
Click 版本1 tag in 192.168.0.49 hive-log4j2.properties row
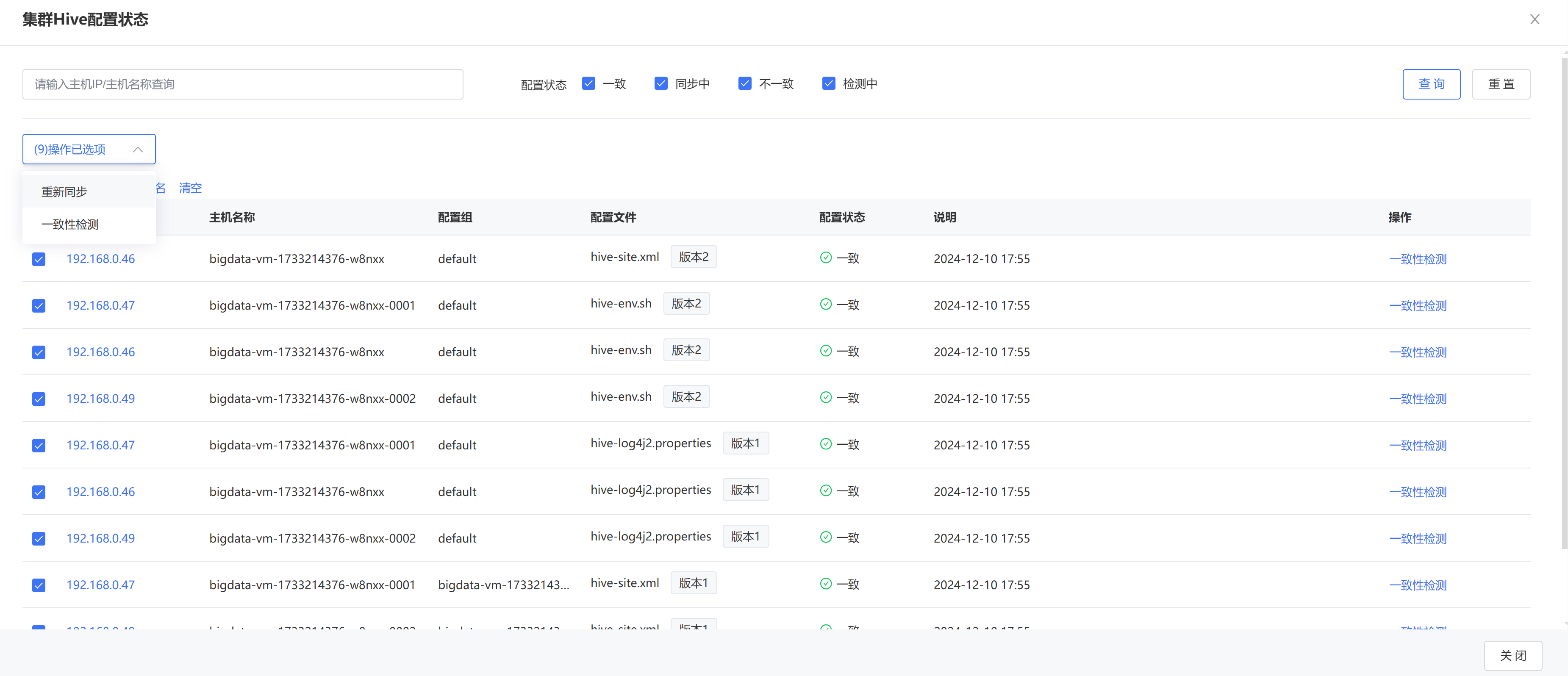[745, 536]
